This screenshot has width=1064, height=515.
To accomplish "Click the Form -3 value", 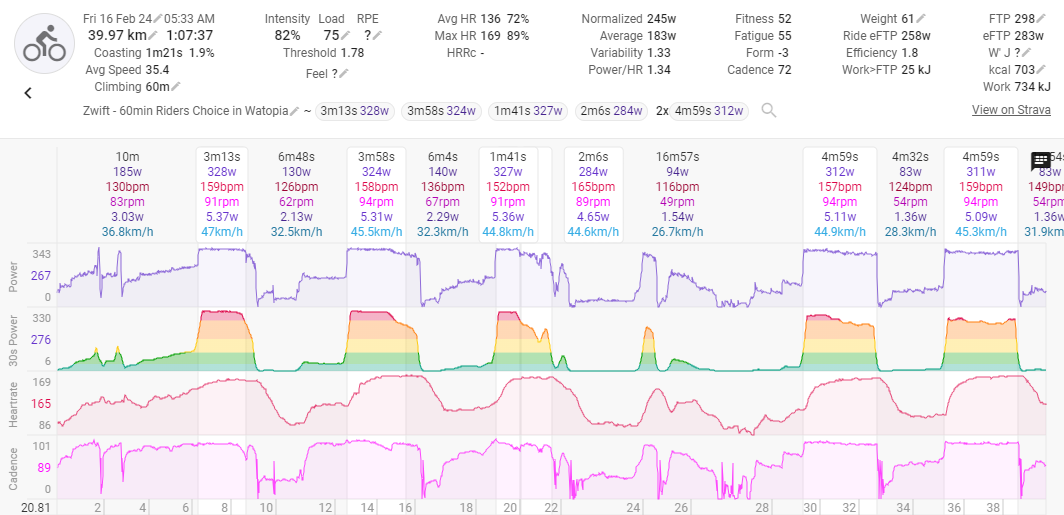I will (784, 52).
